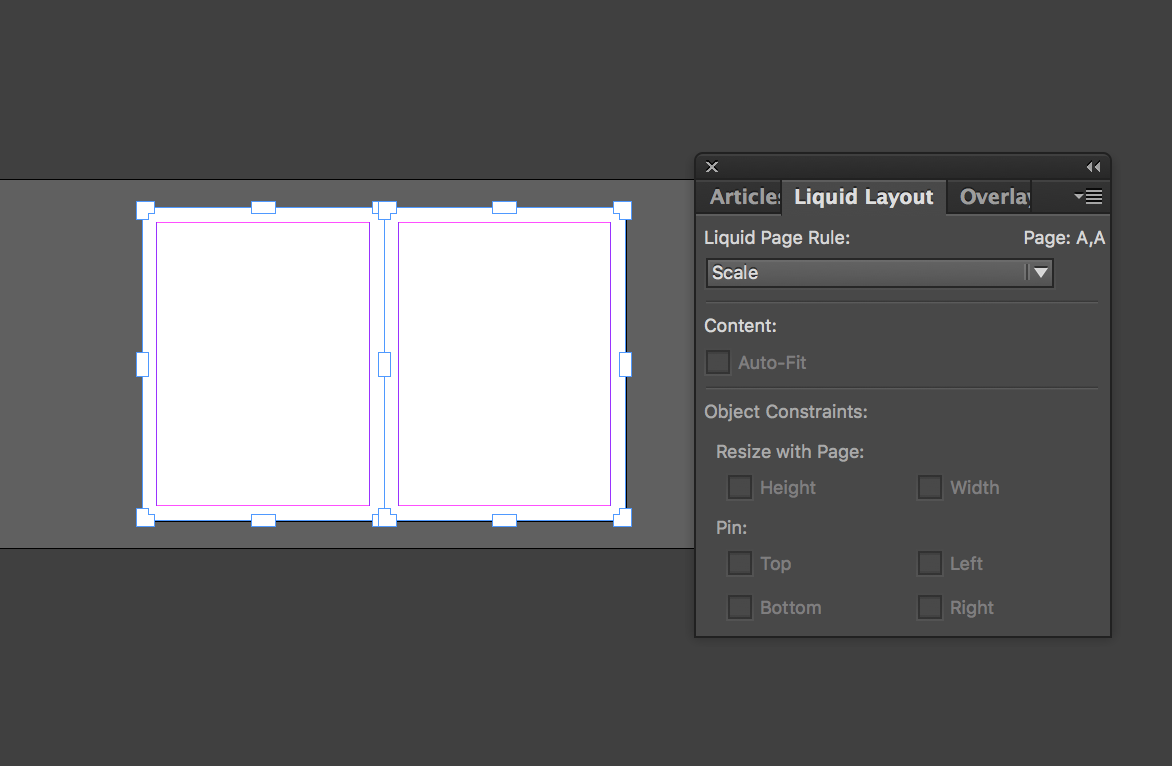Toggle the Pin Left checkbox
The width and height of the screenshot is (1172, 766).
tap(929, 563)
